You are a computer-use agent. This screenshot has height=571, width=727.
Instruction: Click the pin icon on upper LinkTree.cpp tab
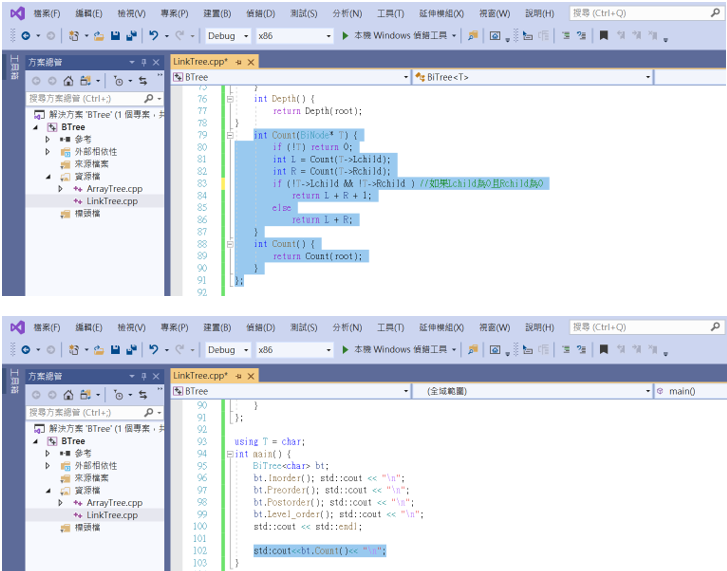point(238,62)
